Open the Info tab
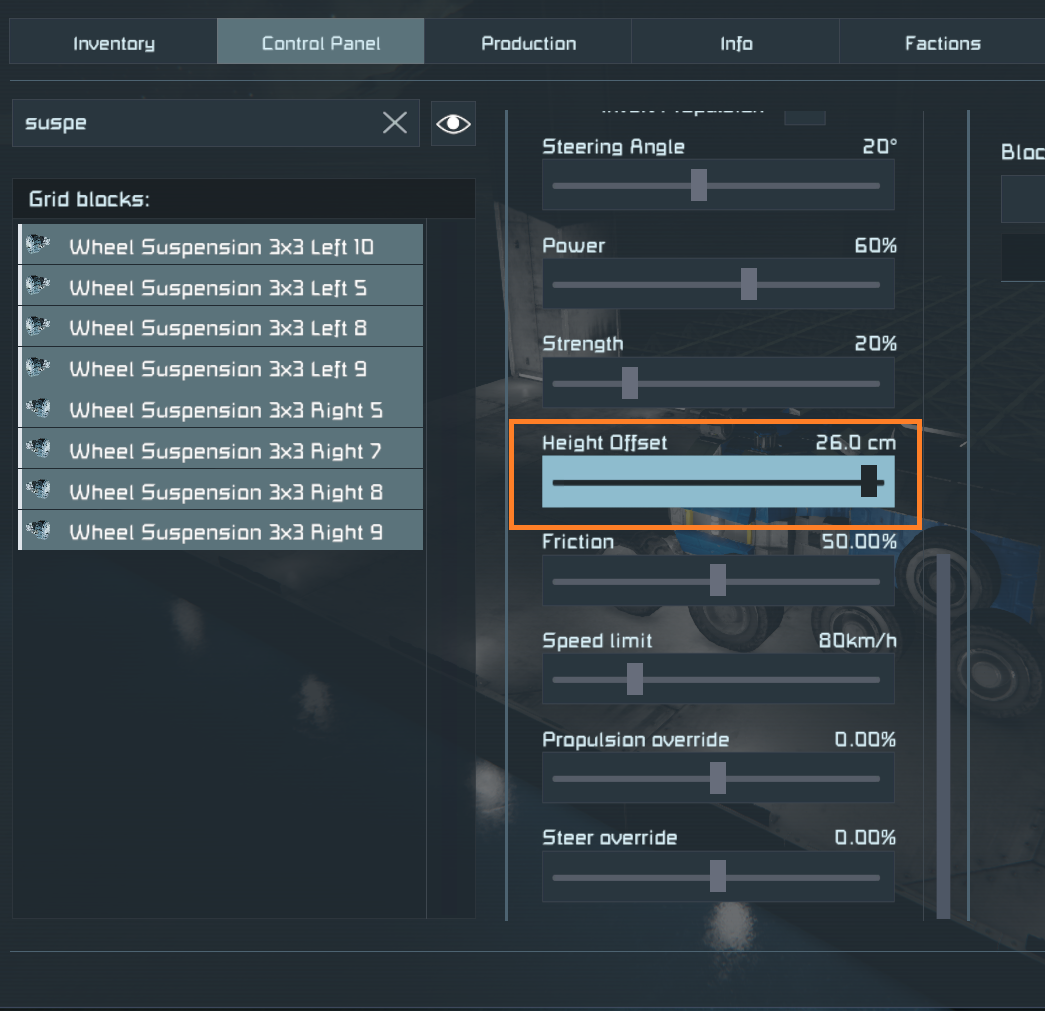 tap(736, 43)
